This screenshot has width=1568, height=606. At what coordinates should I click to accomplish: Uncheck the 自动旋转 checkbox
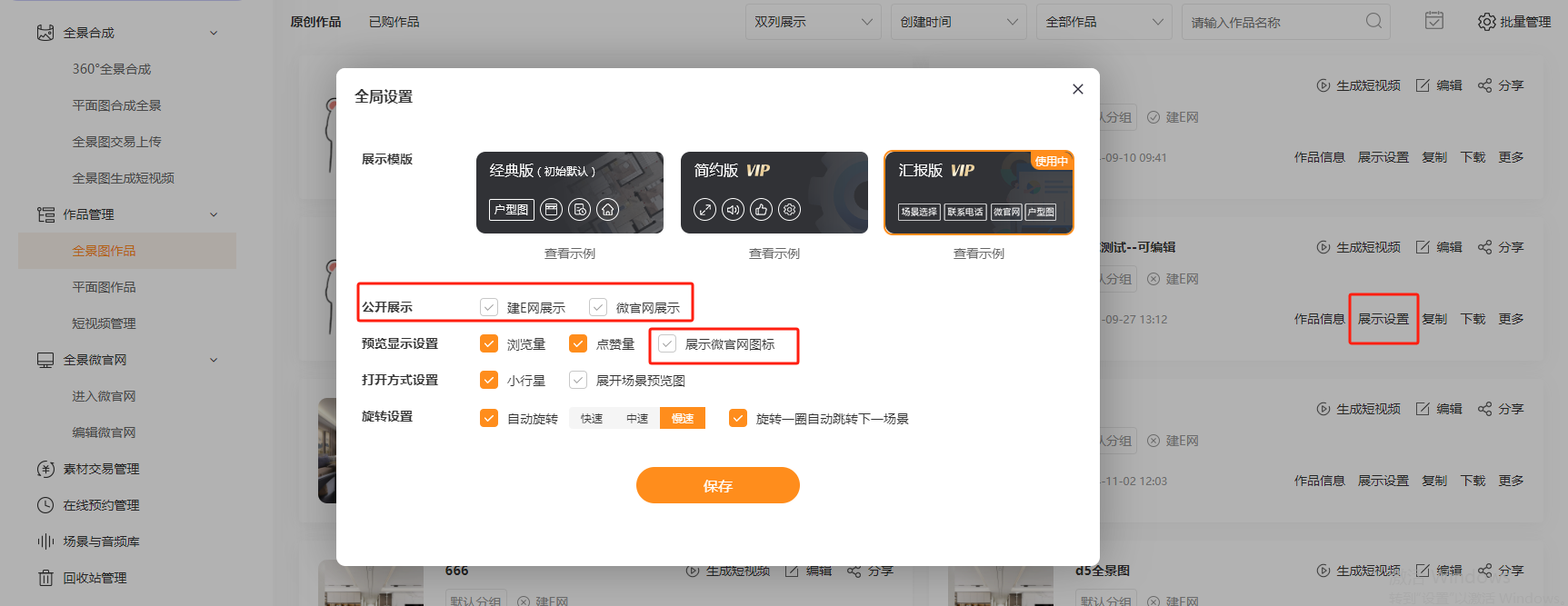(489, 418)
